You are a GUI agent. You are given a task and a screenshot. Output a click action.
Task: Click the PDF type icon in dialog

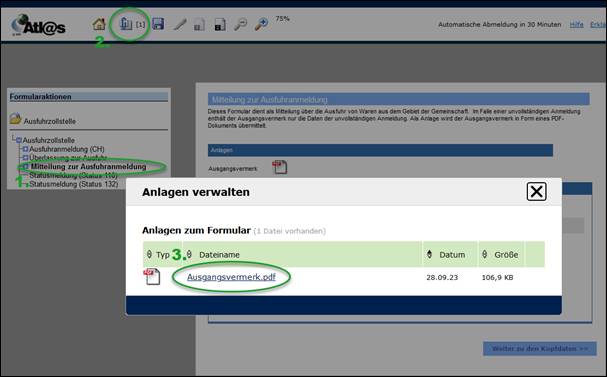[x=152, y=277]
